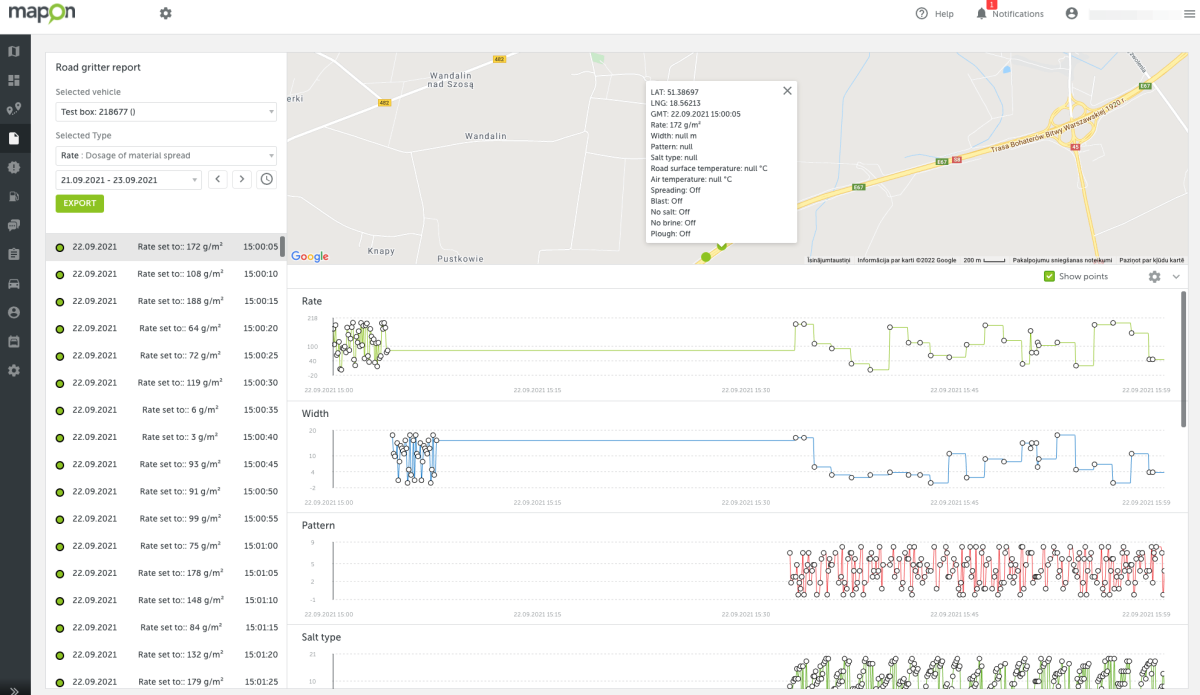Close the map info popup

coord(787,91)
